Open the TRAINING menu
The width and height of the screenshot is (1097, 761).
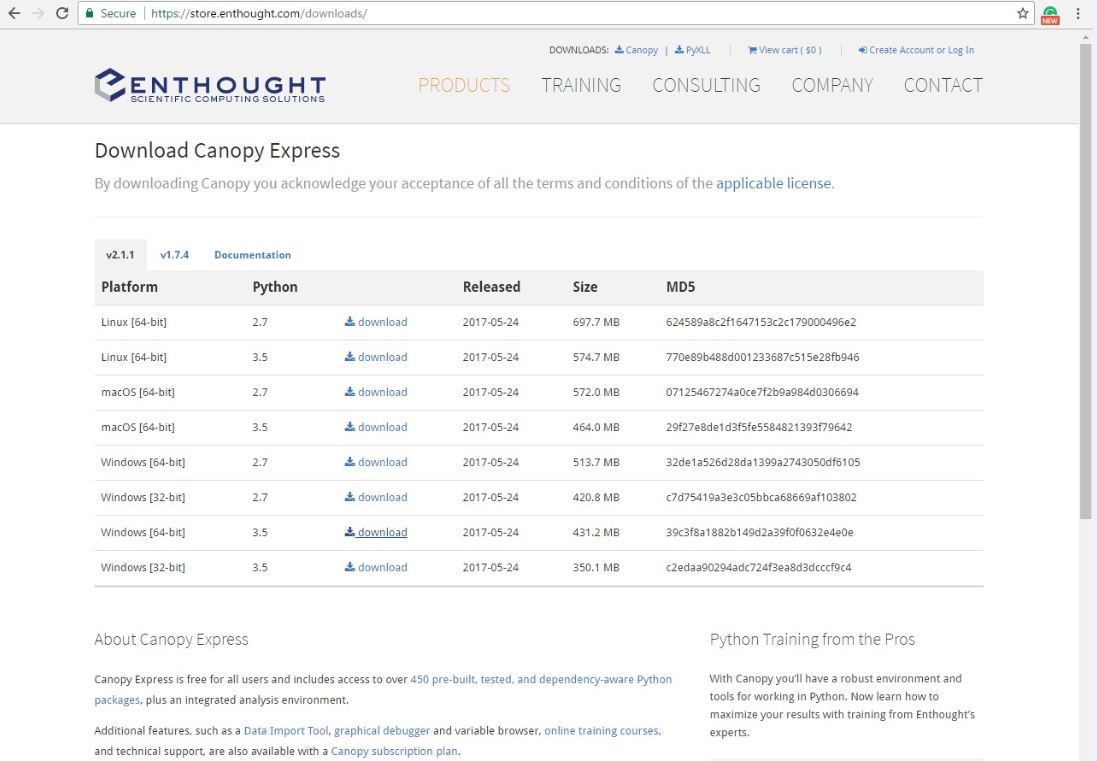(x=581, y=85)
